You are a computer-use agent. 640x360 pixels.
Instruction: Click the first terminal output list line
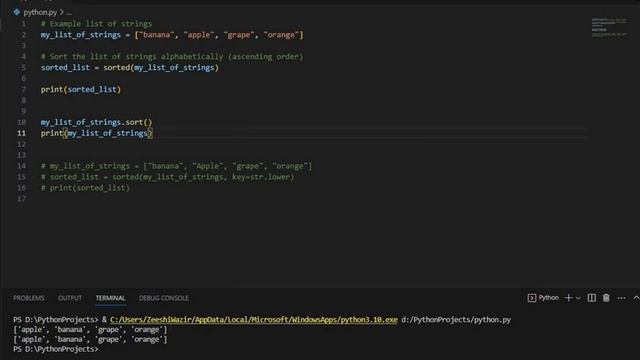pos(90,329)
